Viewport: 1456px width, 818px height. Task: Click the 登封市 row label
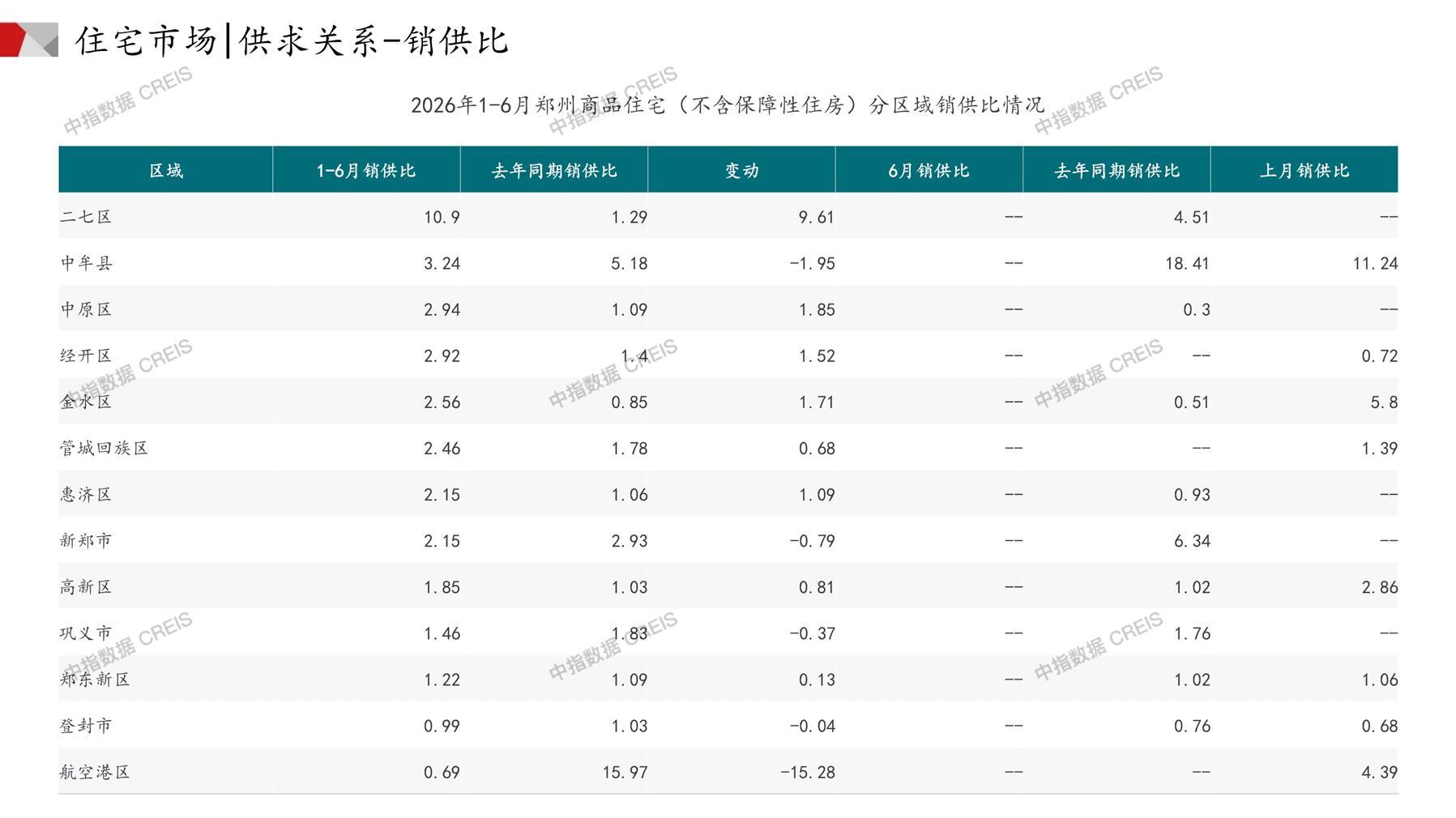pos(86,726)
